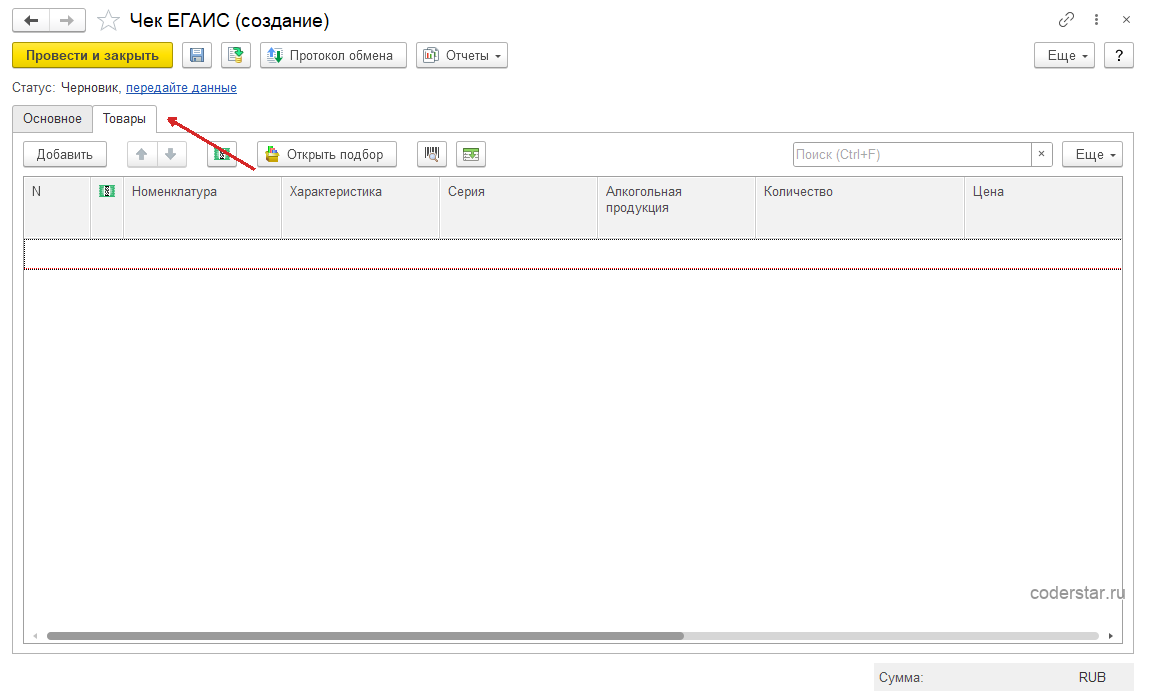The width and height of the screenshot is (1150, 700).
Task: Click the Номенклатура column header
Action: 202,208
